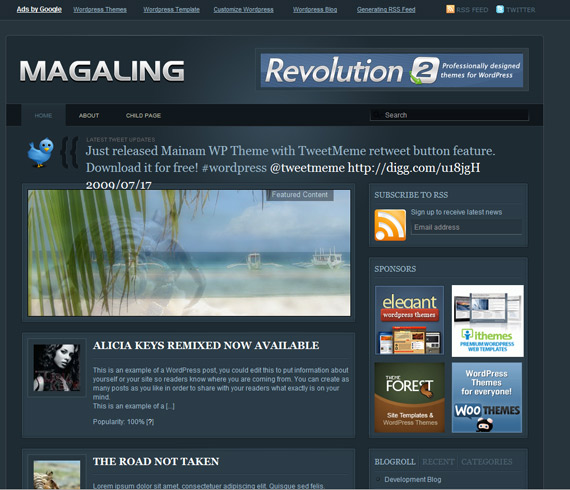Go to the HOME menu item

point(43,115)
